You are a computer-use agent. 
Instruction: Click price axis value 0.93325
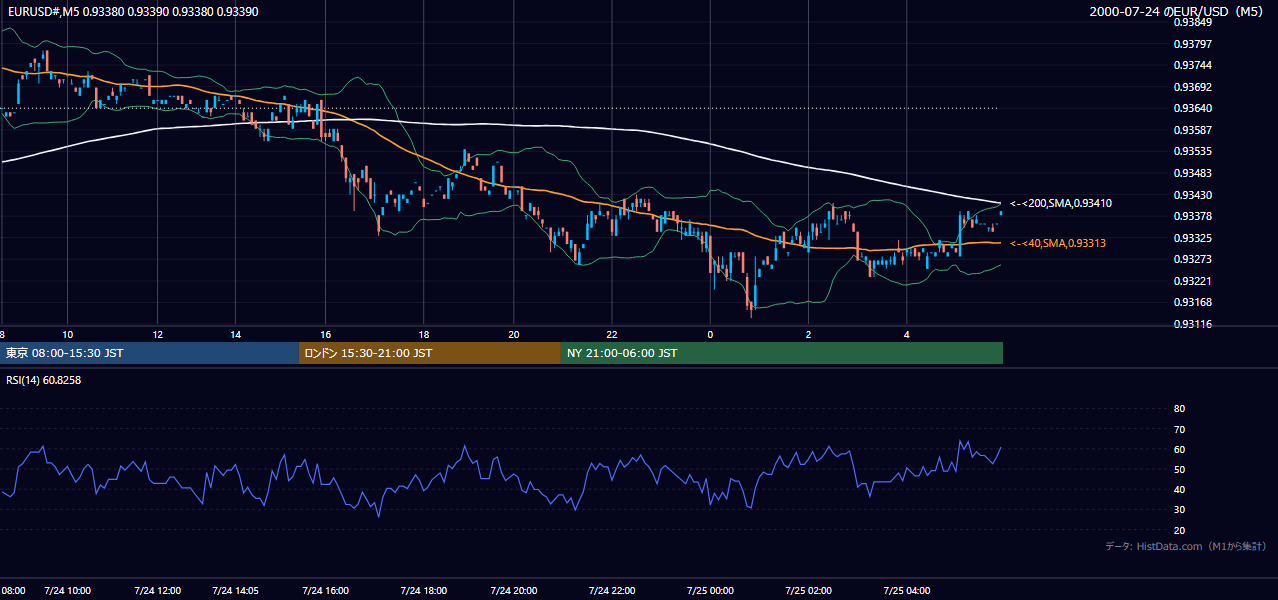[1193, 238]
